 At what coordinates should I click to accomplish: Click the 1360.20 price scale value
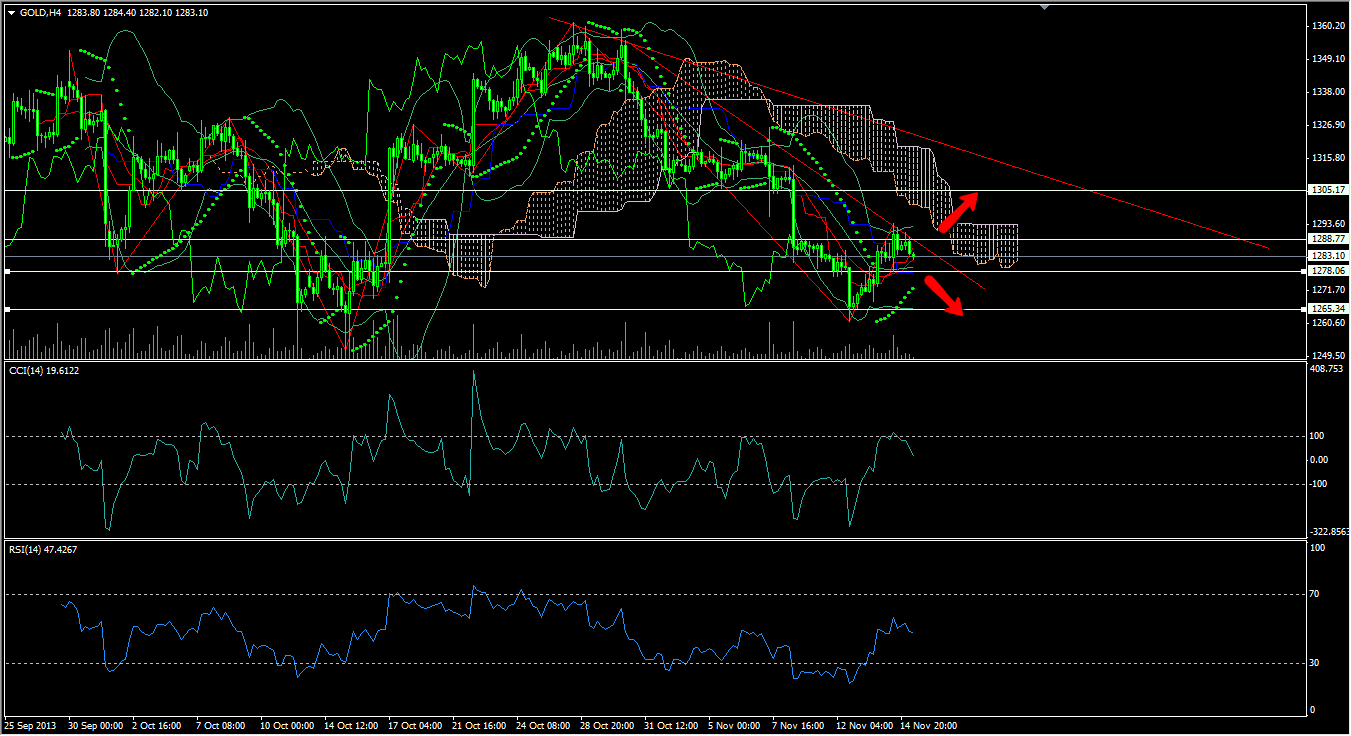[x=1329, y=26]
